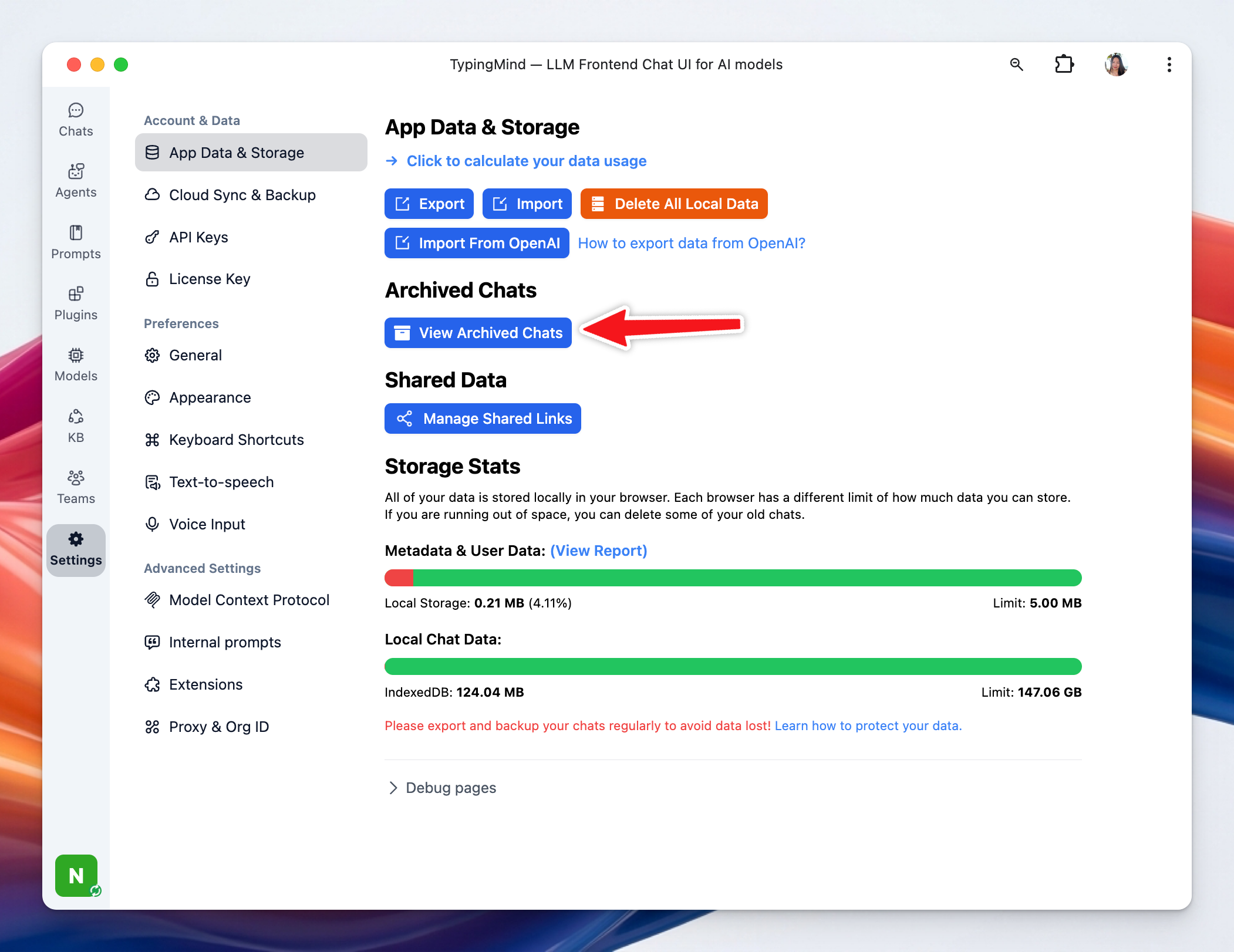1234x952 pixels.
Task: Click View Archived Chats button
Action: click(478, 333)
